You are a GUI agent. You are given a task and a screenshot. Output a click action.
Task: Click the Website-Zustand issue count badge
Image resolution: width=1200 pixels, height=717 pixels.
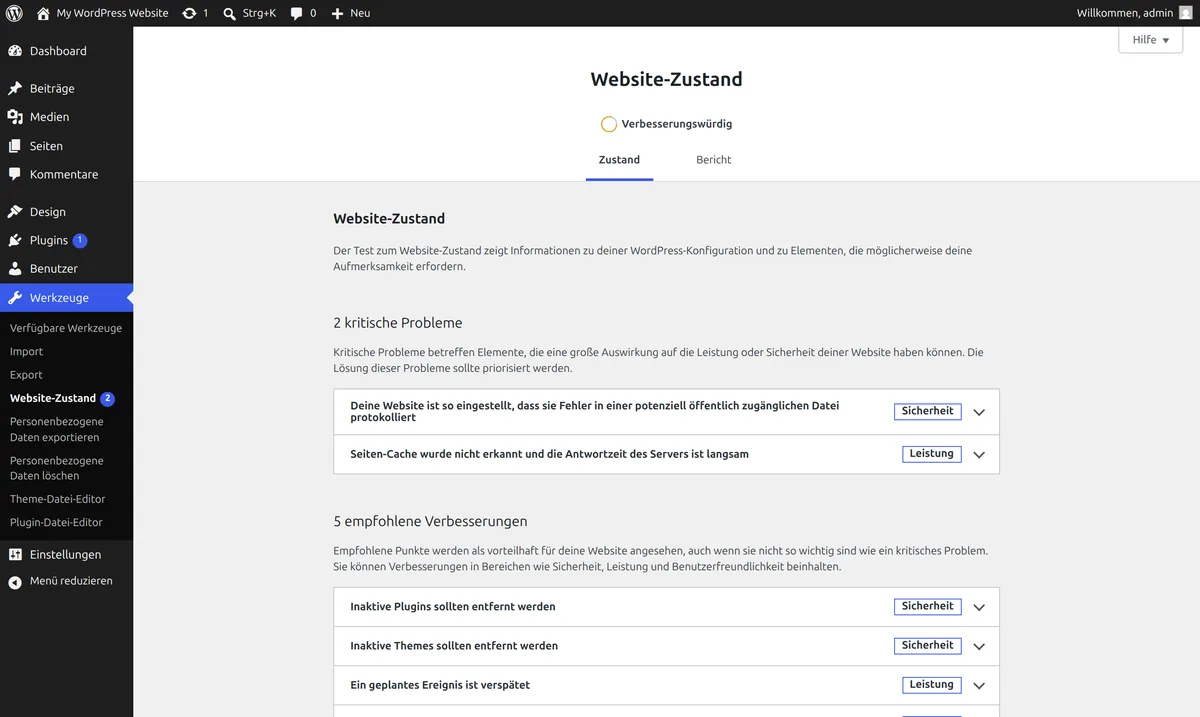[x=108, y=398]
